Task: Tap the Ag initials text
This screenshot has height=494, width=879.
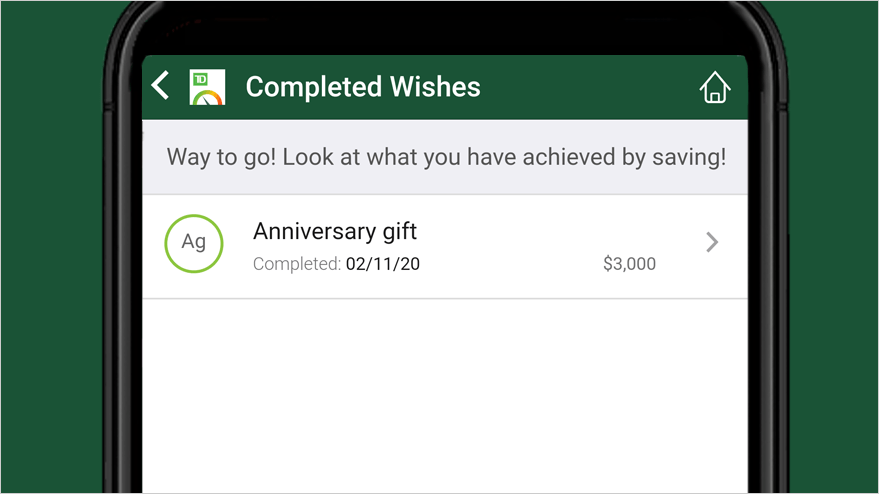Action: click(x=193, y=242)
